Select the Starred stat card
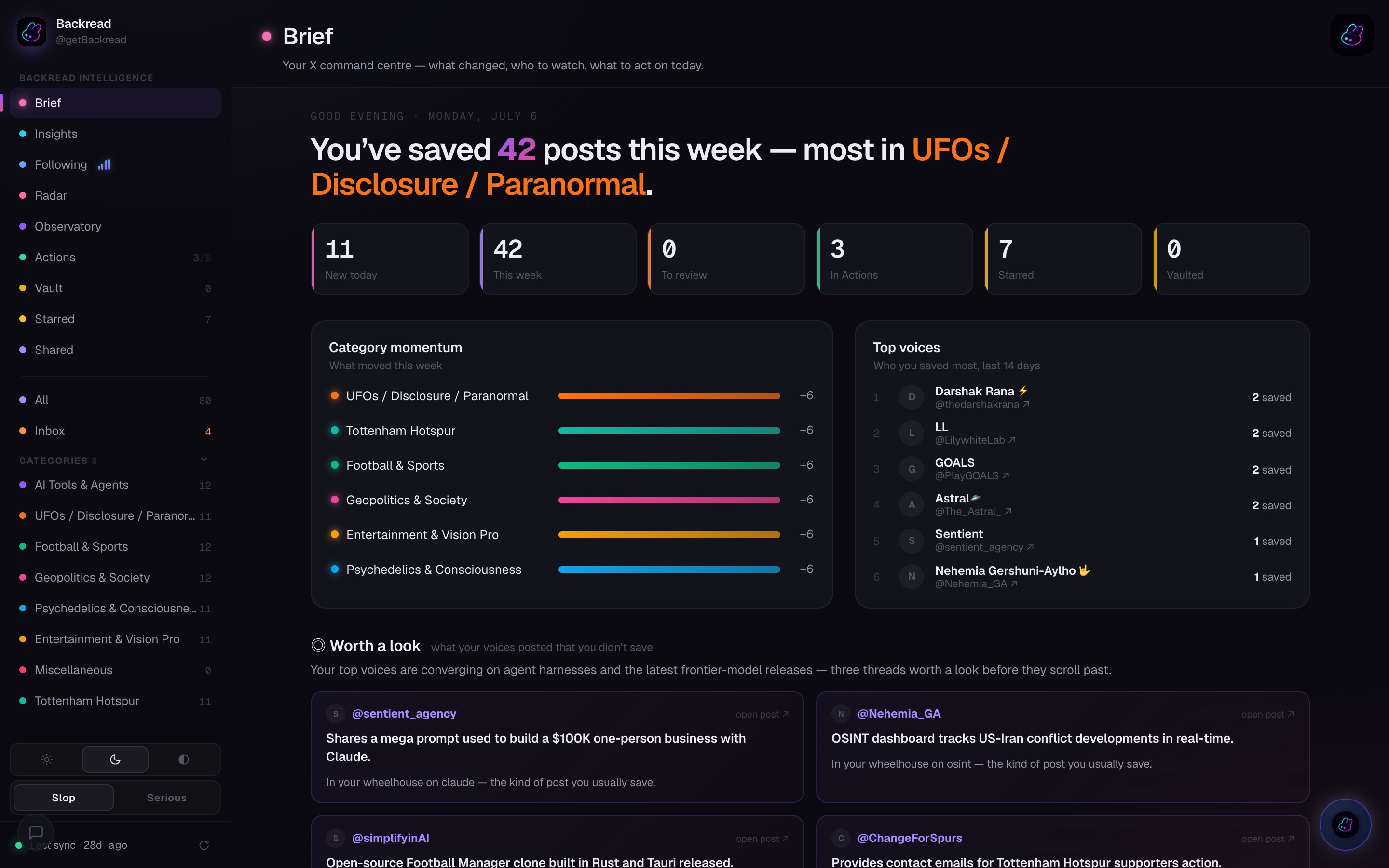Viewport: 1389px width, 868px height. [x=1063, y=259]
